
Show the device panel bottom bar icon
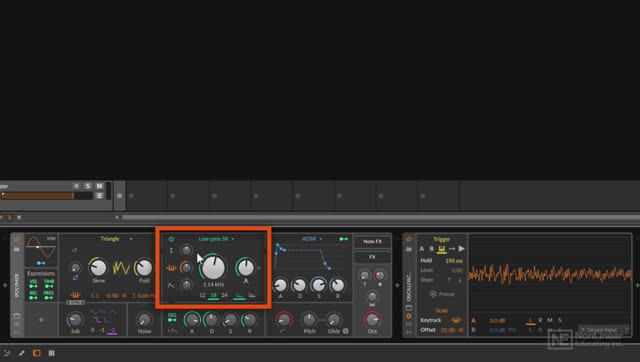37,353
